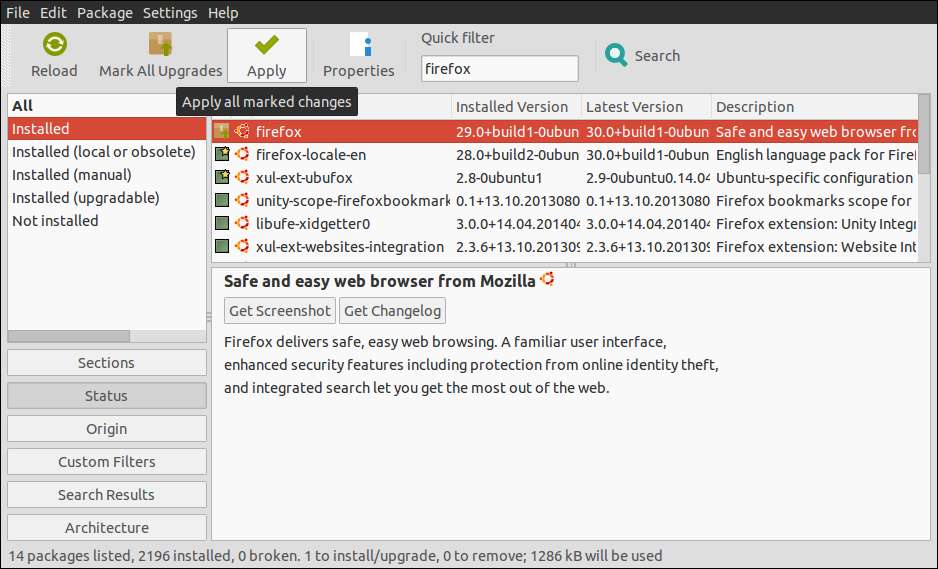Screen dimensions: 938x569
Task: Open the Edit menu
Action: tap(53, 13)
